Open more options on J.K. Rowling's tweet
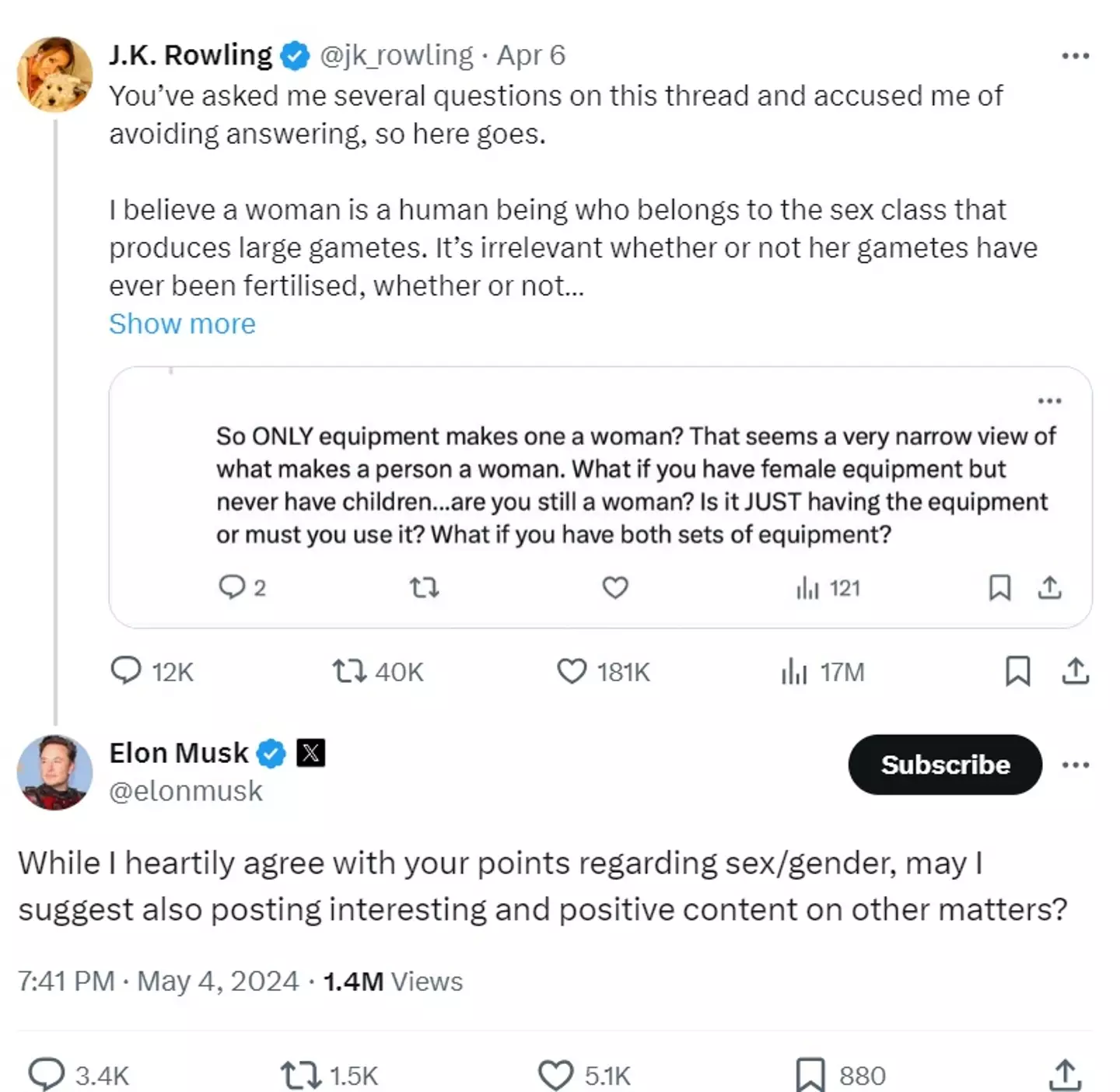Viewport: 1120px width, 1092px height. (x=1076, y=54)
